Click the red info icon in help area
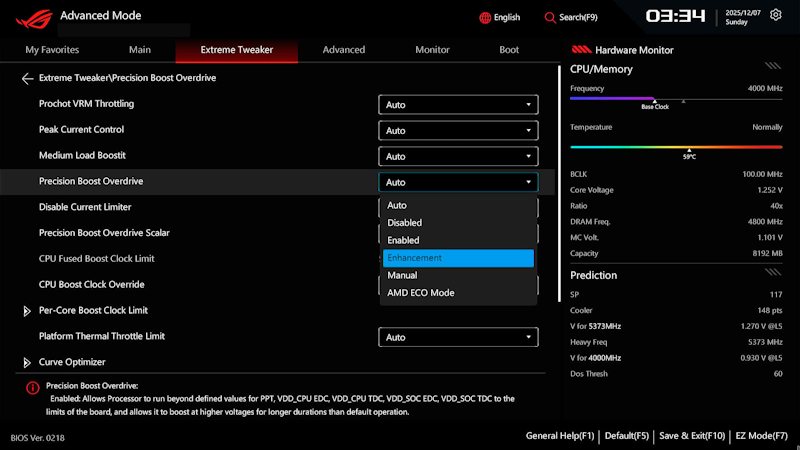 click(x=33, y=388)
